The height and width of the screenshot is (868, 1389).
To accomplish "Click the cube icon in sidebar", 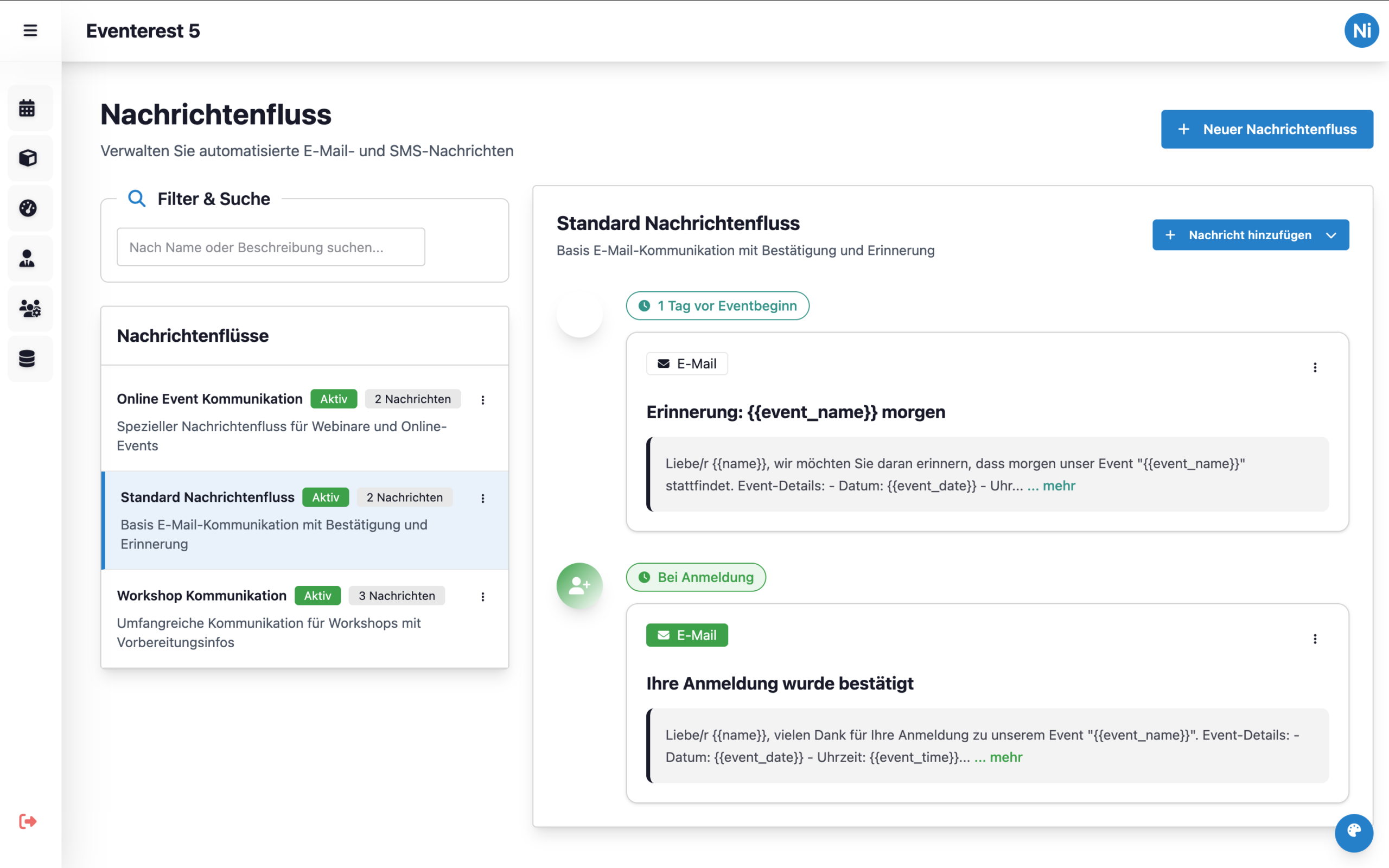I will point(28,158).
